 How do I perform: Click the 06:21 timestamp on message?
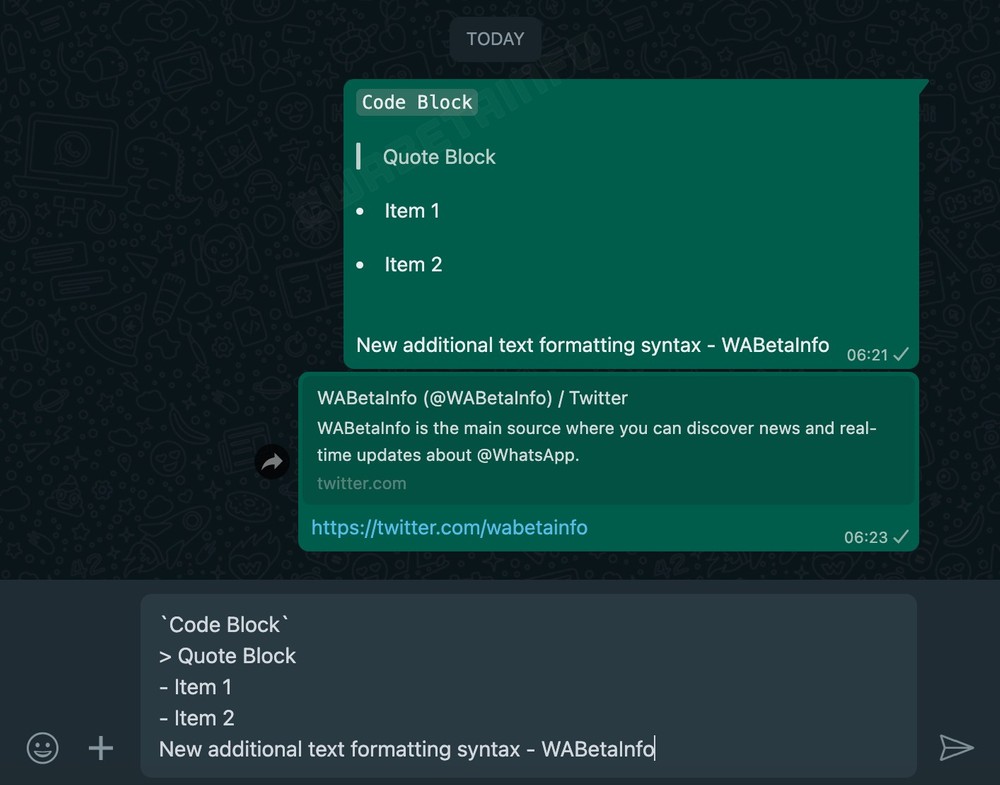point(867,355)
